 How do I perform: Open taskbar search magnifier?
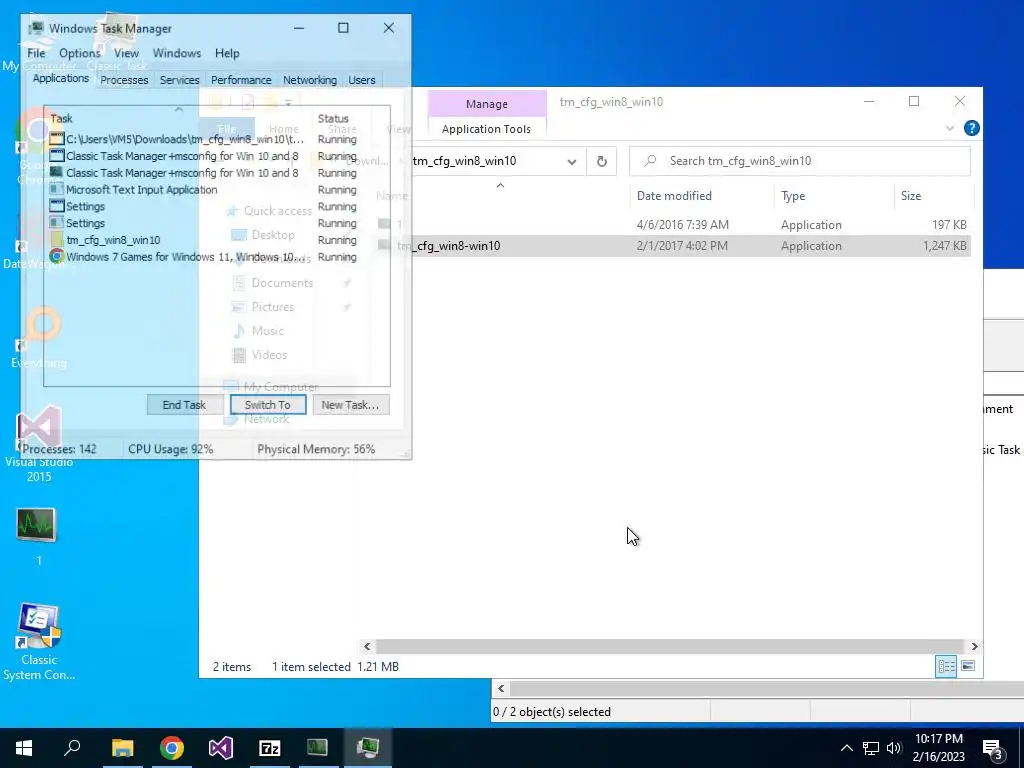click(x=72, y=748)
